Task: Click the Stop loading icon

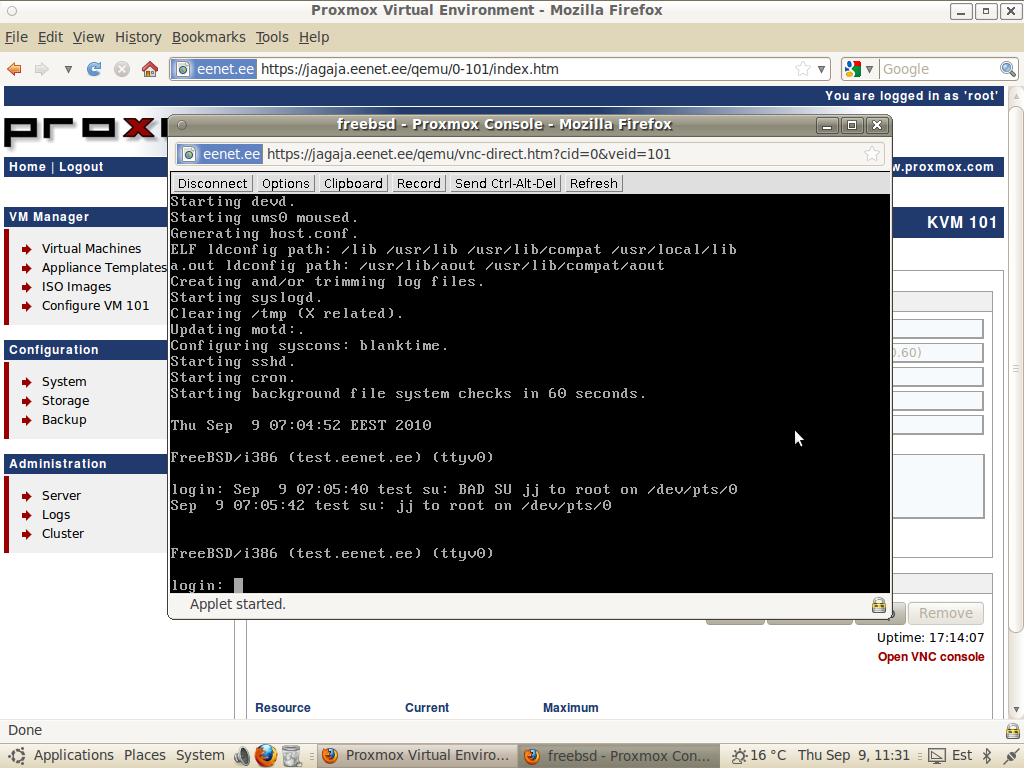Action: [122, 69]
